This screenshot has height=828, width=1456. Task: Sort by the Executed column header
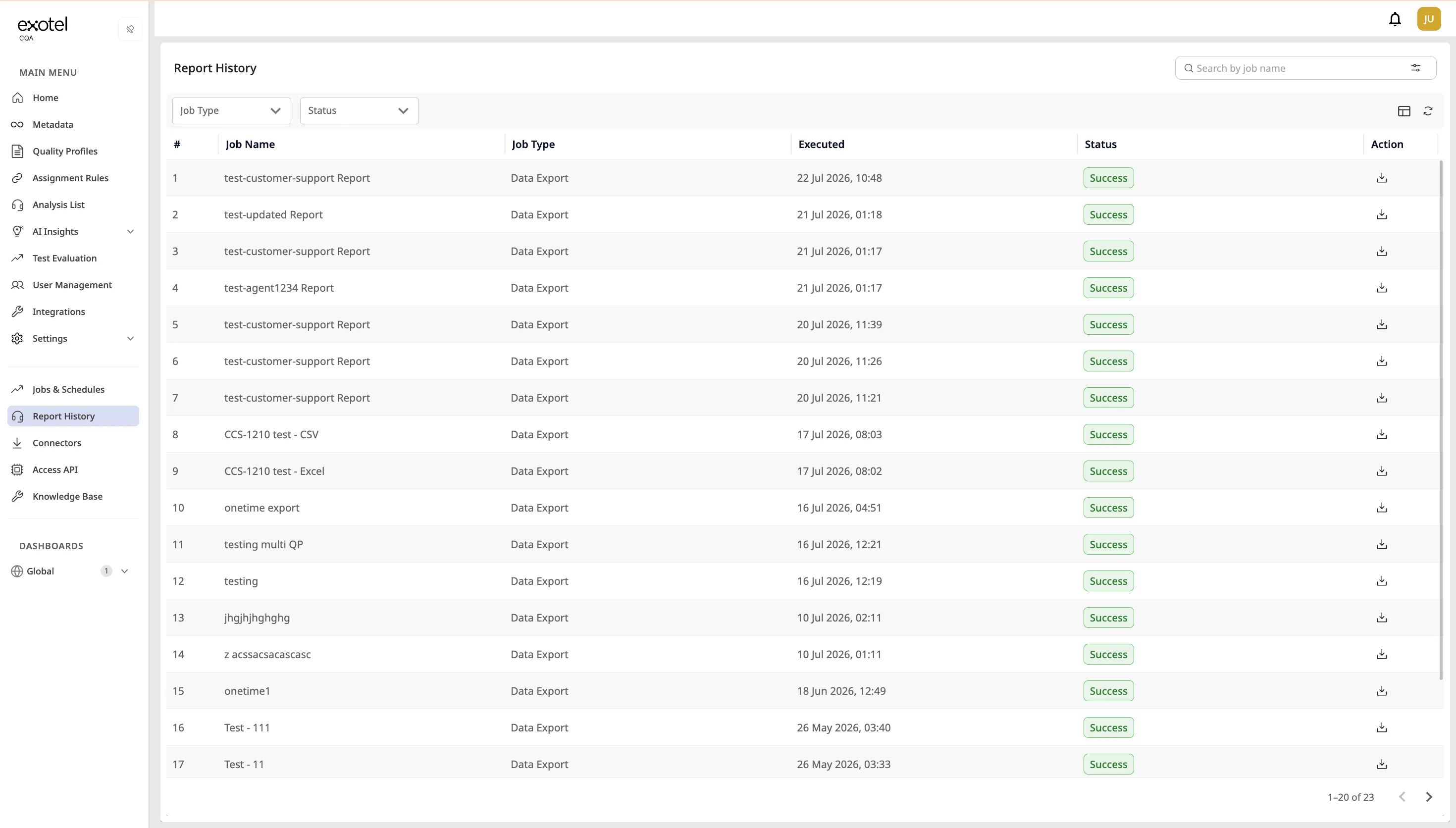coord(821,145)
